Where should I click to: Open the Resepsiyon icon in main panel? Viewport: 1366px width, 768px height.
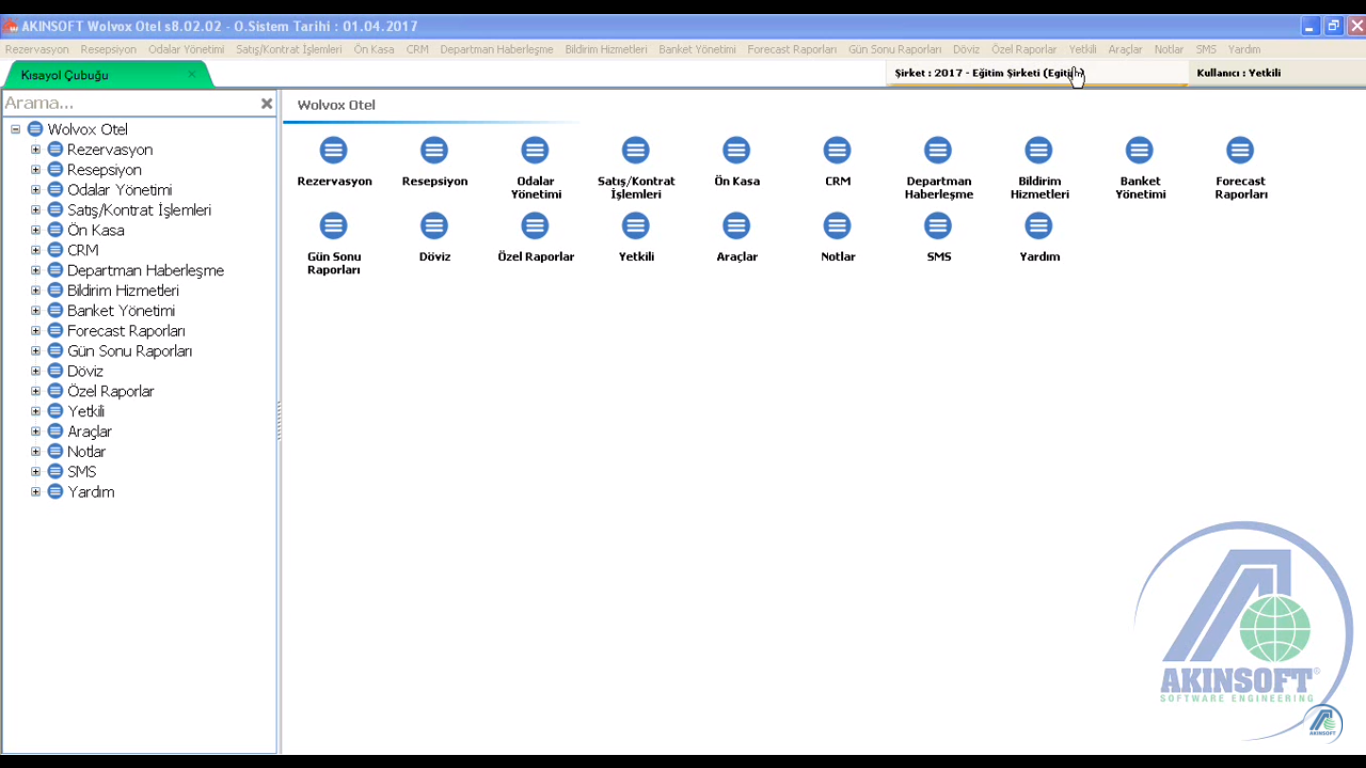click(x=434, y=151)
